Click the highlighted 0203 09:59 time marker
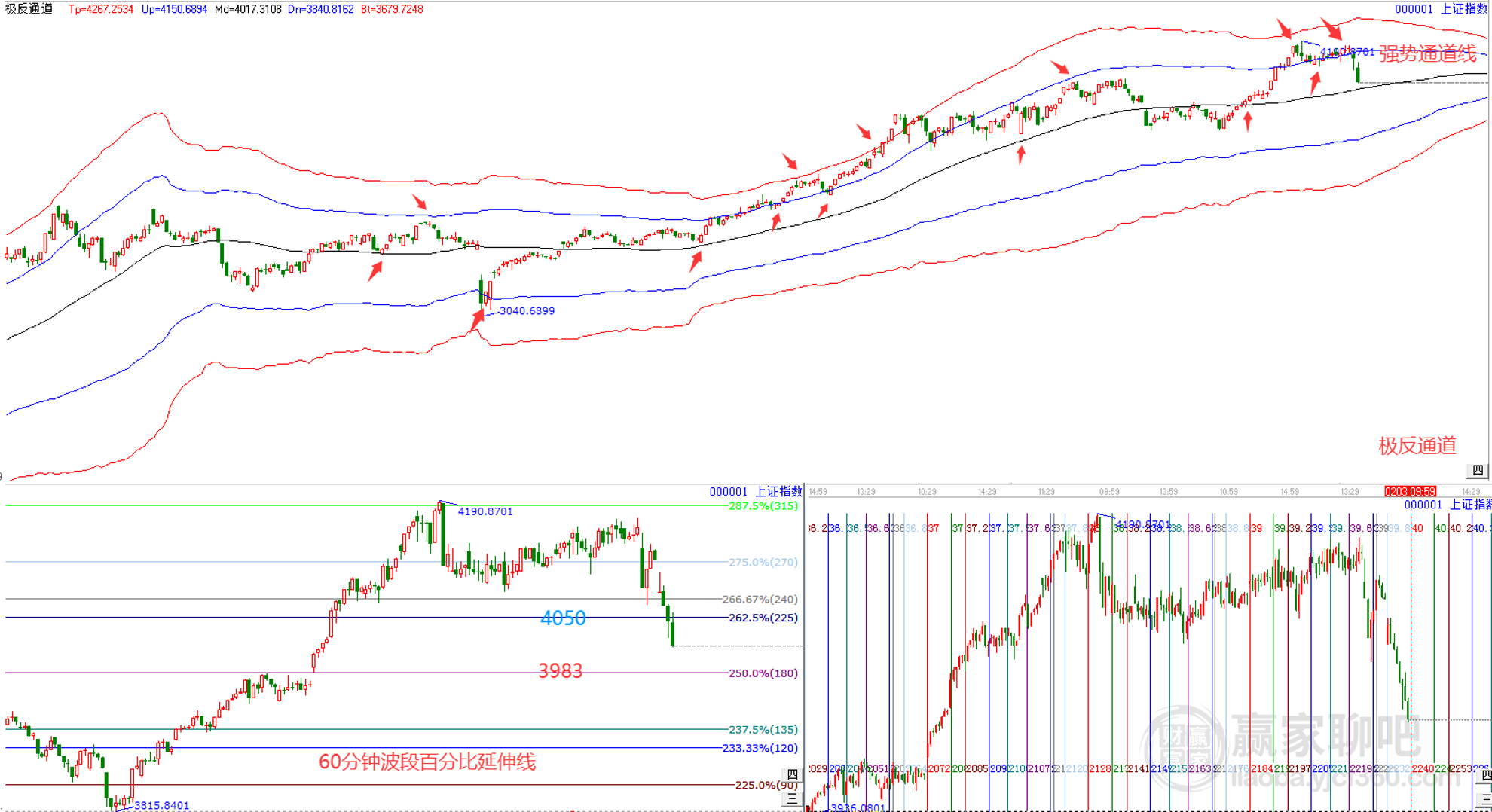 click(x=1410, y=492)
